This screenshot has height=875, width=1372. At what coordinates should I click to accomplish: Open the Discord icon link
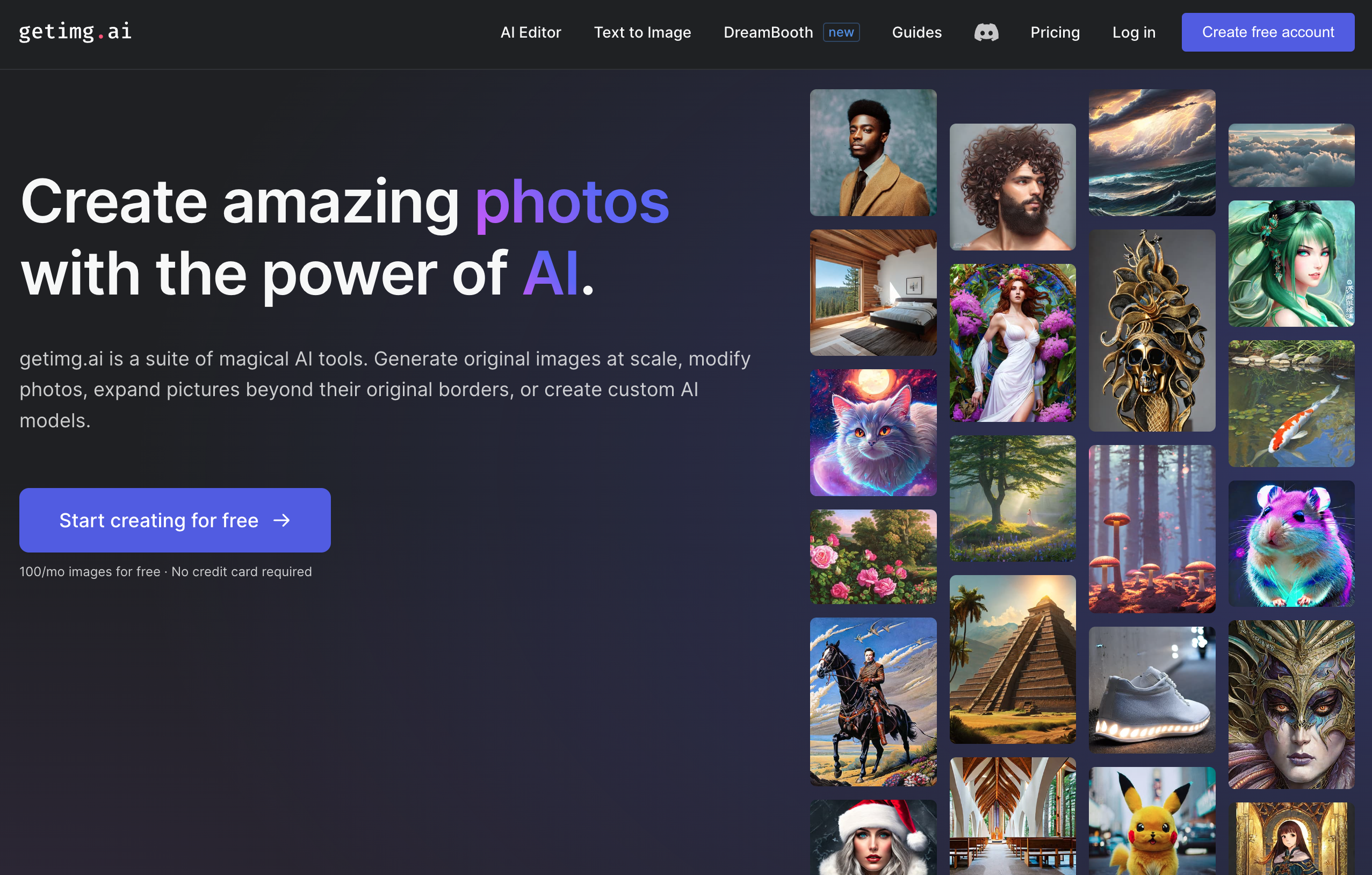(x=986, y=32)
